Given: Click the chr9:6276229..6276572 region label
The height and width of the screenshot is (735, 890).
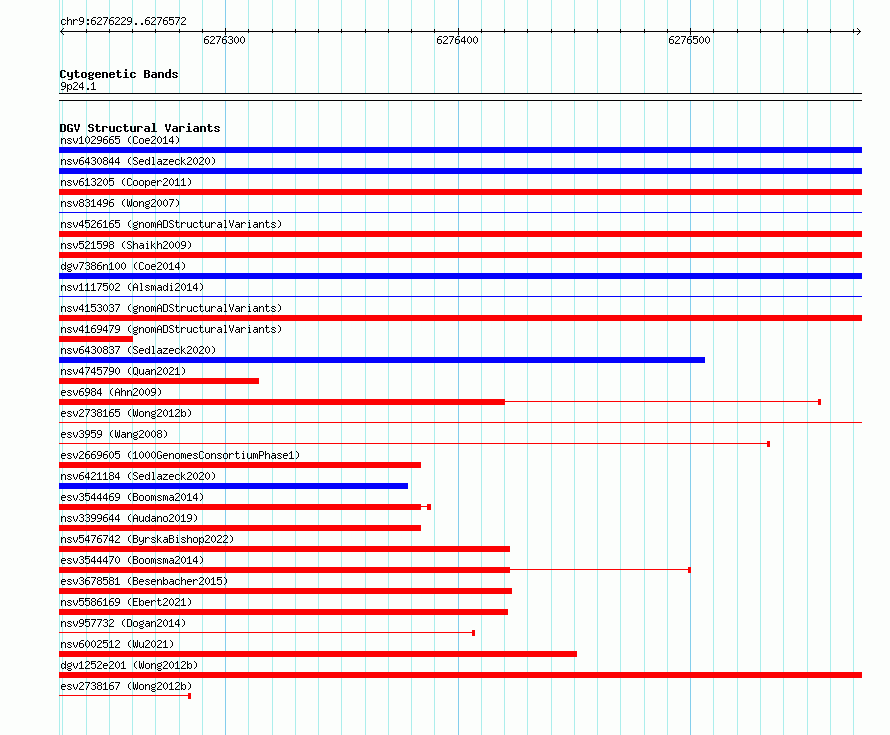Looking at the screenshot, I should (x=123, y=21).
